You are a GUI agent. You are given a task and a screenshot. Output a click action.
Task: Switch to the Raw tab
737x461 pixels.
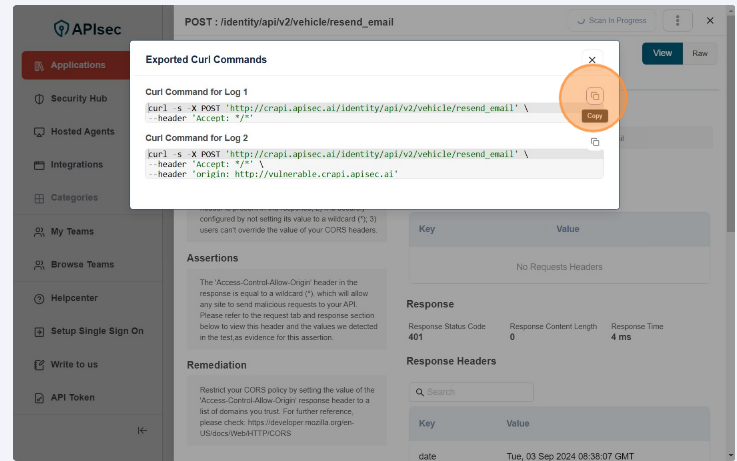(700, 53)
